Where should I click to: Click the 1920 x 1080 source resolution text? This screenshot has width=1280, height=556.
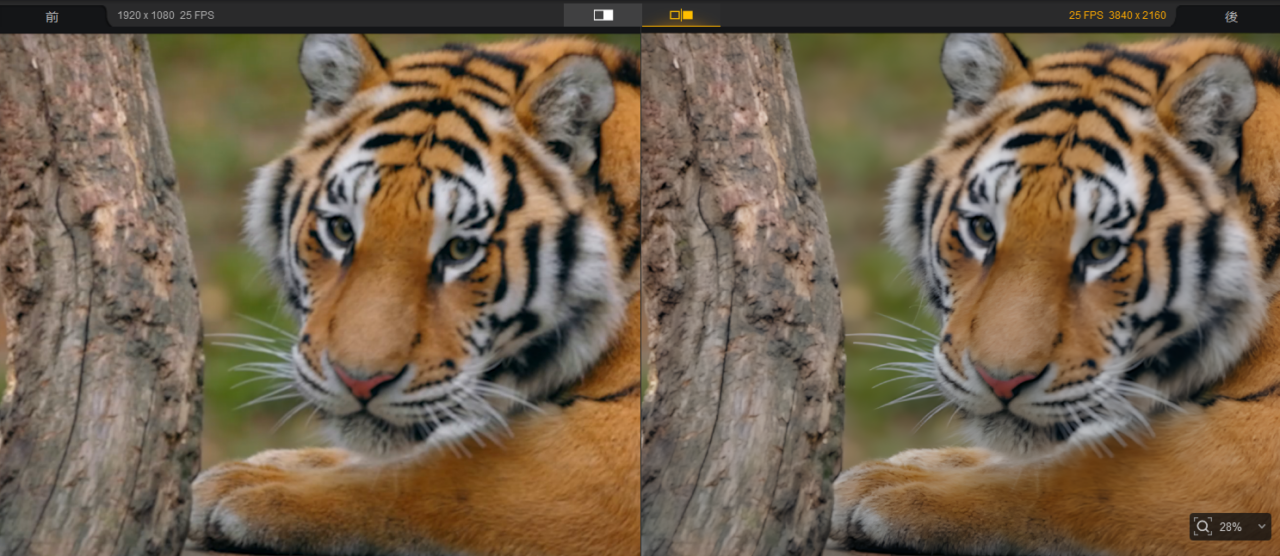[145, 16]
